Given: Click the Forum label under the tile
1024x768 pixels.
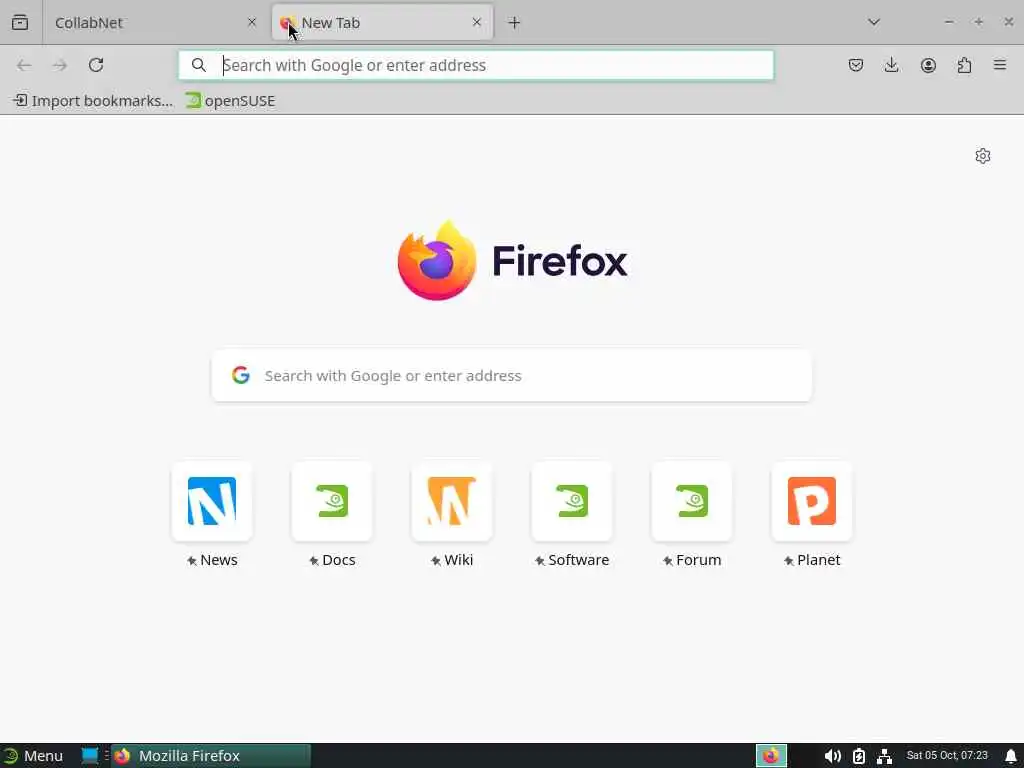Looking at the screenshot, I should coord(698,560).
